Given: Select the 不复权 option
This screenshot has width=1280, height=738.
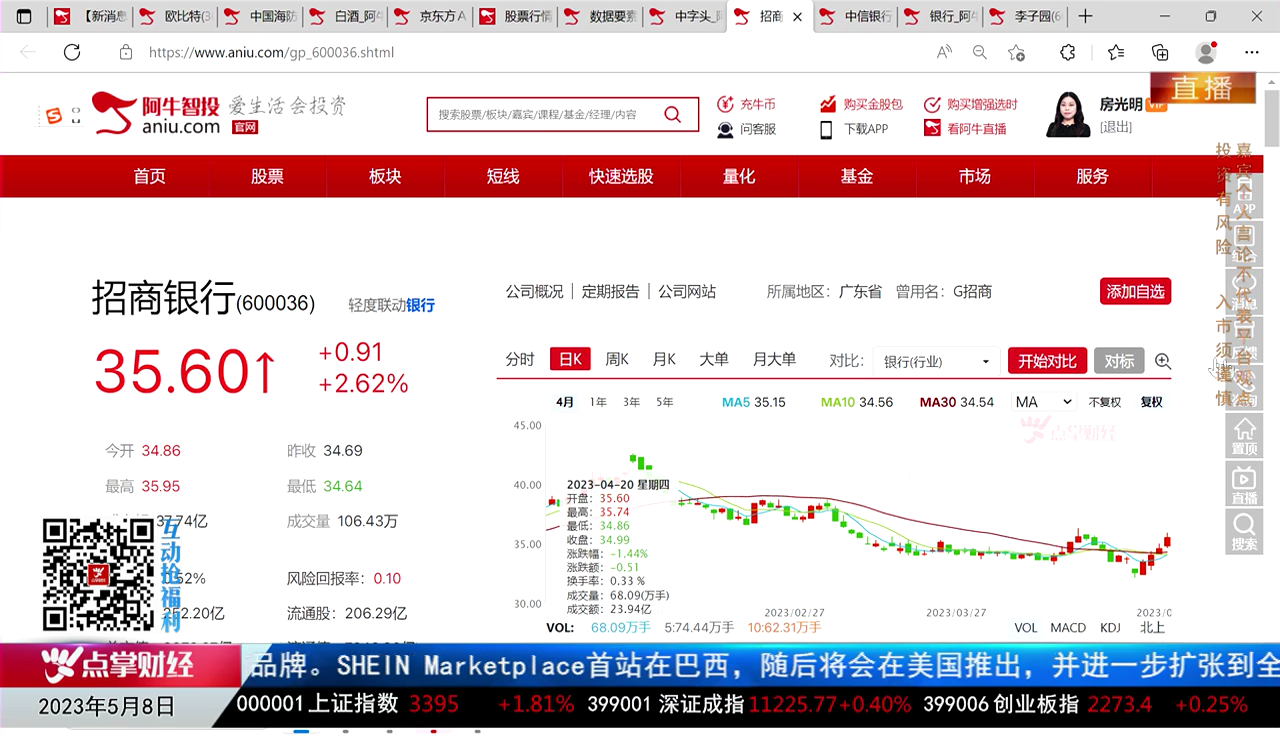Looking at the screenshot, I should [x=1105, y=402].
